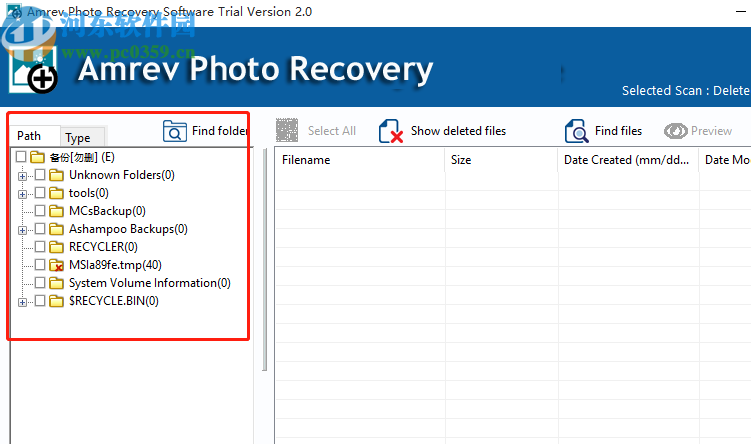Check the tools(0) checkbox
The image size is (751, 444).
(40, 193)
